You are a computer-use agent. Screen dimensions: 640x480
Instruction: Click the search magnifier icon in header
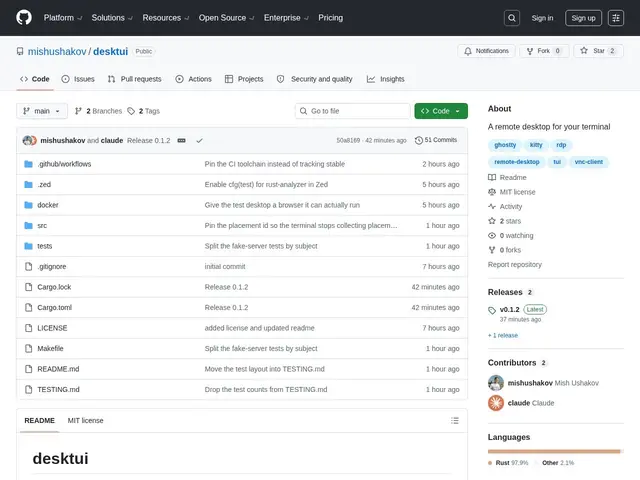tap(512, 18)
